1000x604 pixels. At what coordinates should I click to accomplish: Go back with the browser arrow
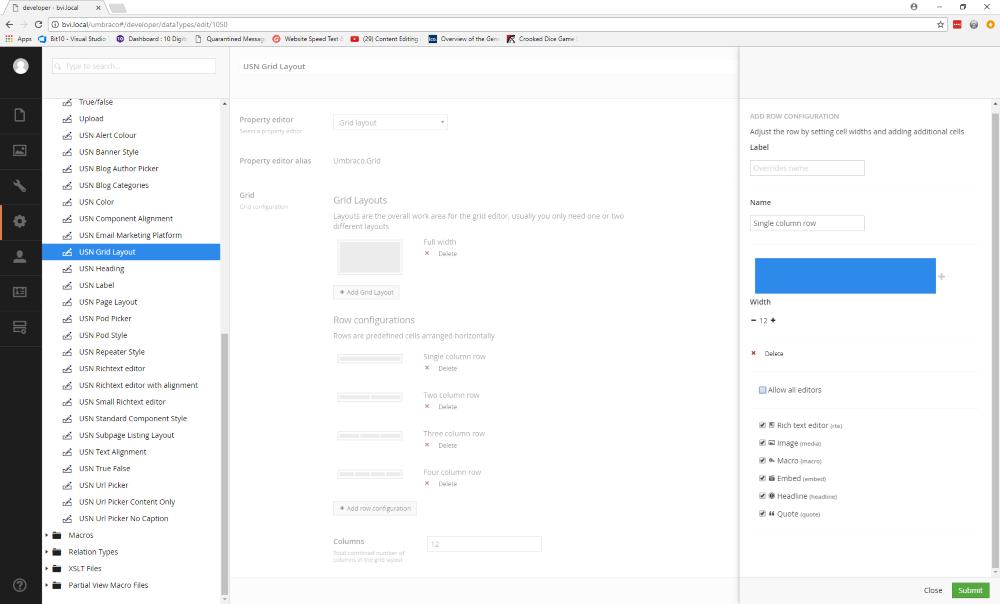(x=9, y=24)
